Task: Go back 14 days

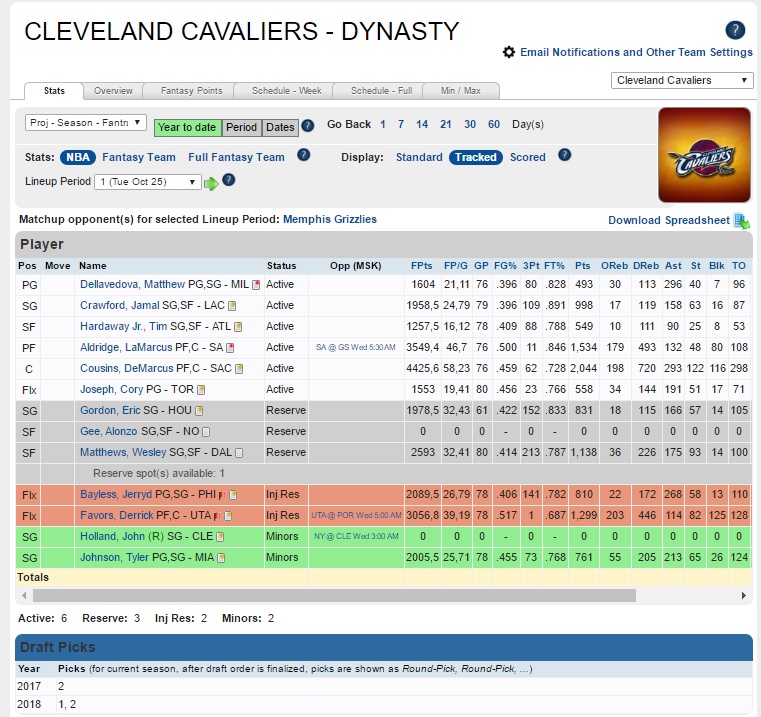Action: pos(422,124)
